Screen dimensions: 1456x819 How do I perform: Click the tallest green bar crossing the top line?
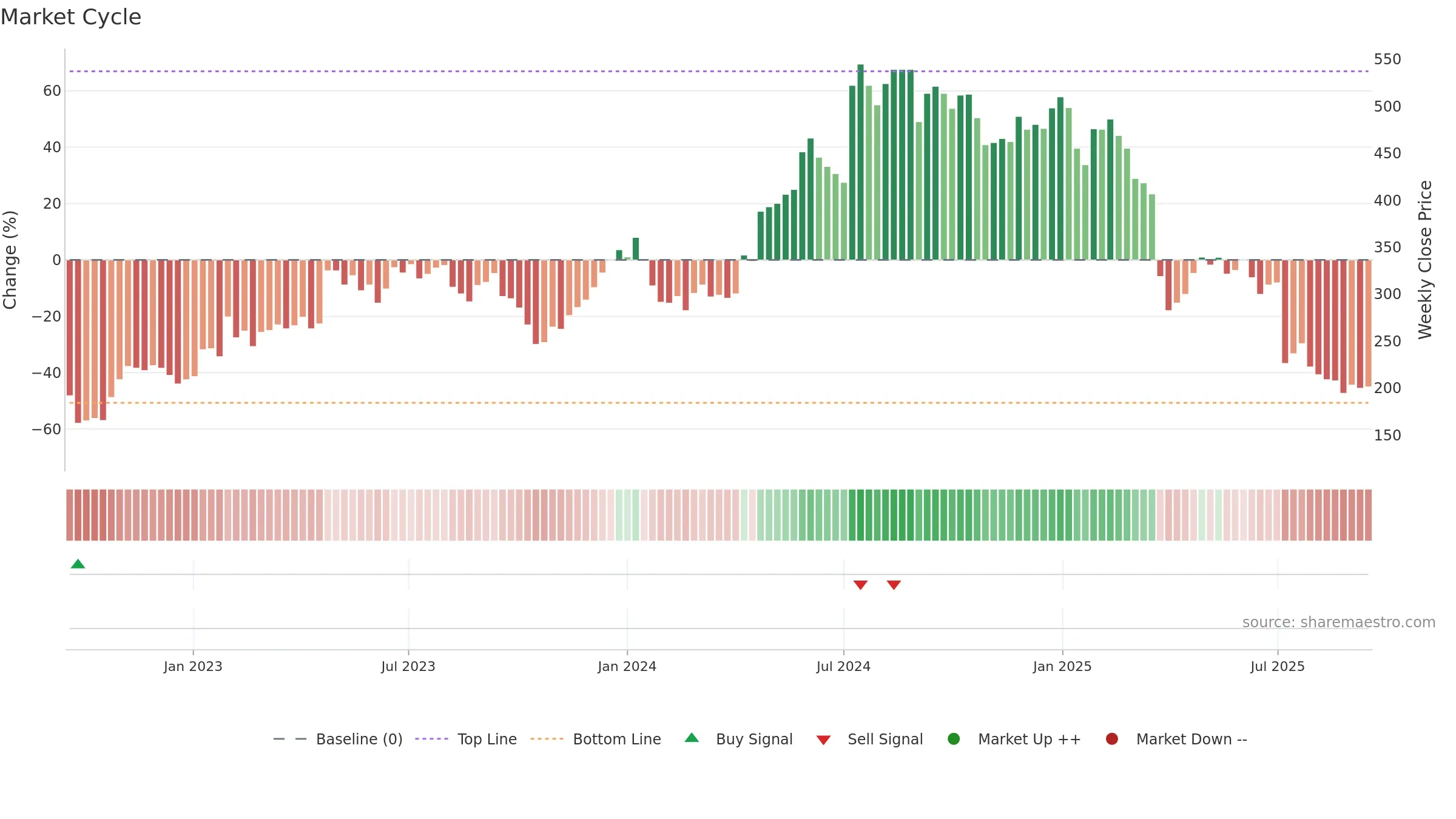(860, 162)
